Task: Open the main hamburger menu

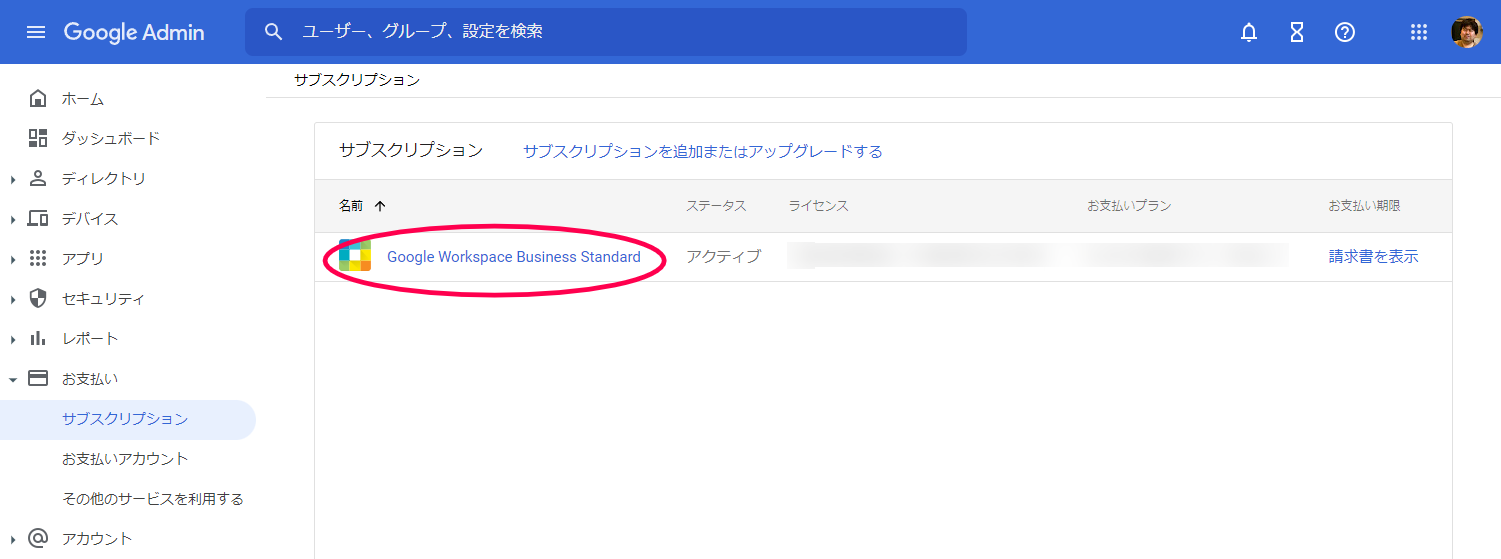Action: [36, 32]
